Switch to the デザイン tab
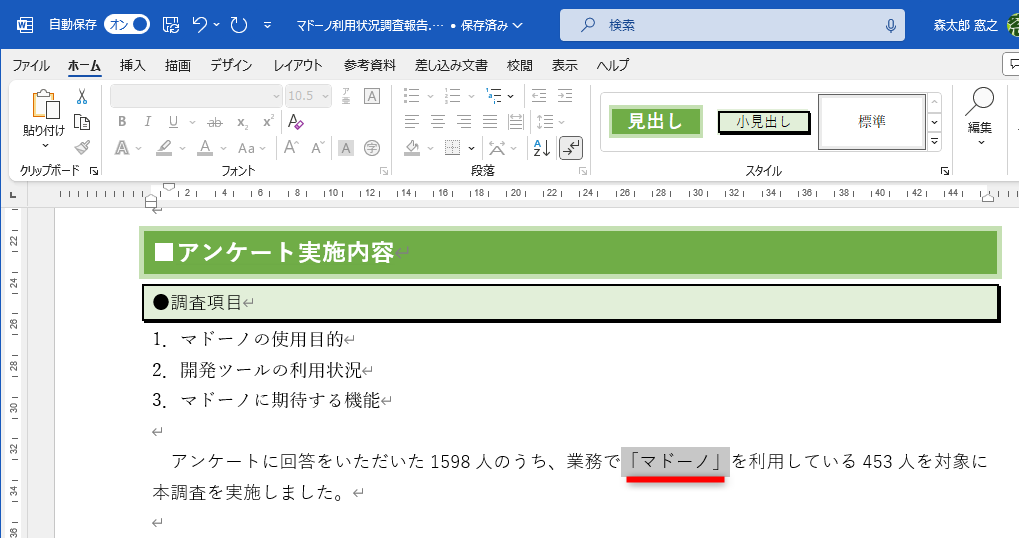Image resolution: width=1019 pixels, height=538 pixels. (x=231, y=65)
